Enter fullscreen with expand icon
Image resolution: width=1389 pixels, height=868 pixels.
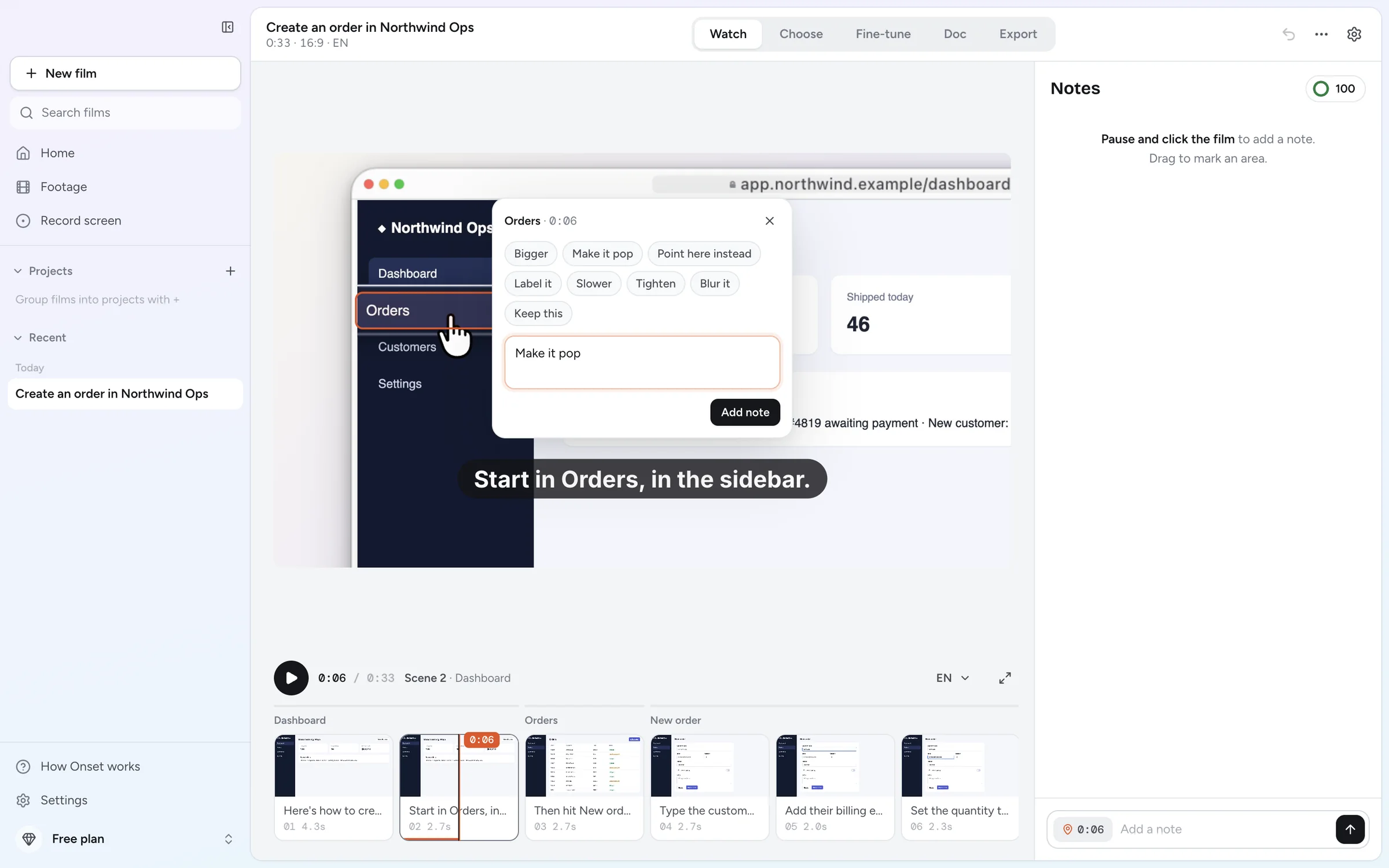coord(1005,678)
